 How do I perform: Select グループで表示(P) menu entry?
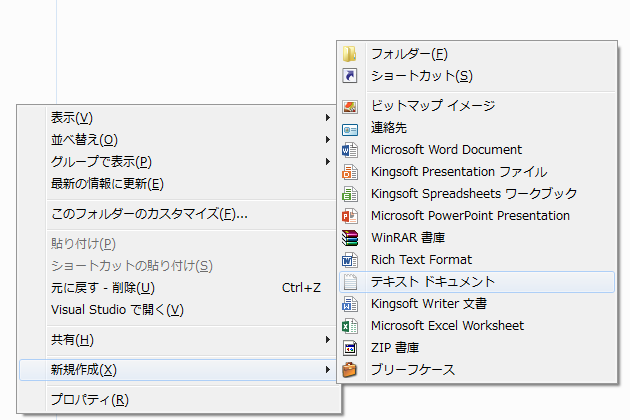tap(178, 162)
